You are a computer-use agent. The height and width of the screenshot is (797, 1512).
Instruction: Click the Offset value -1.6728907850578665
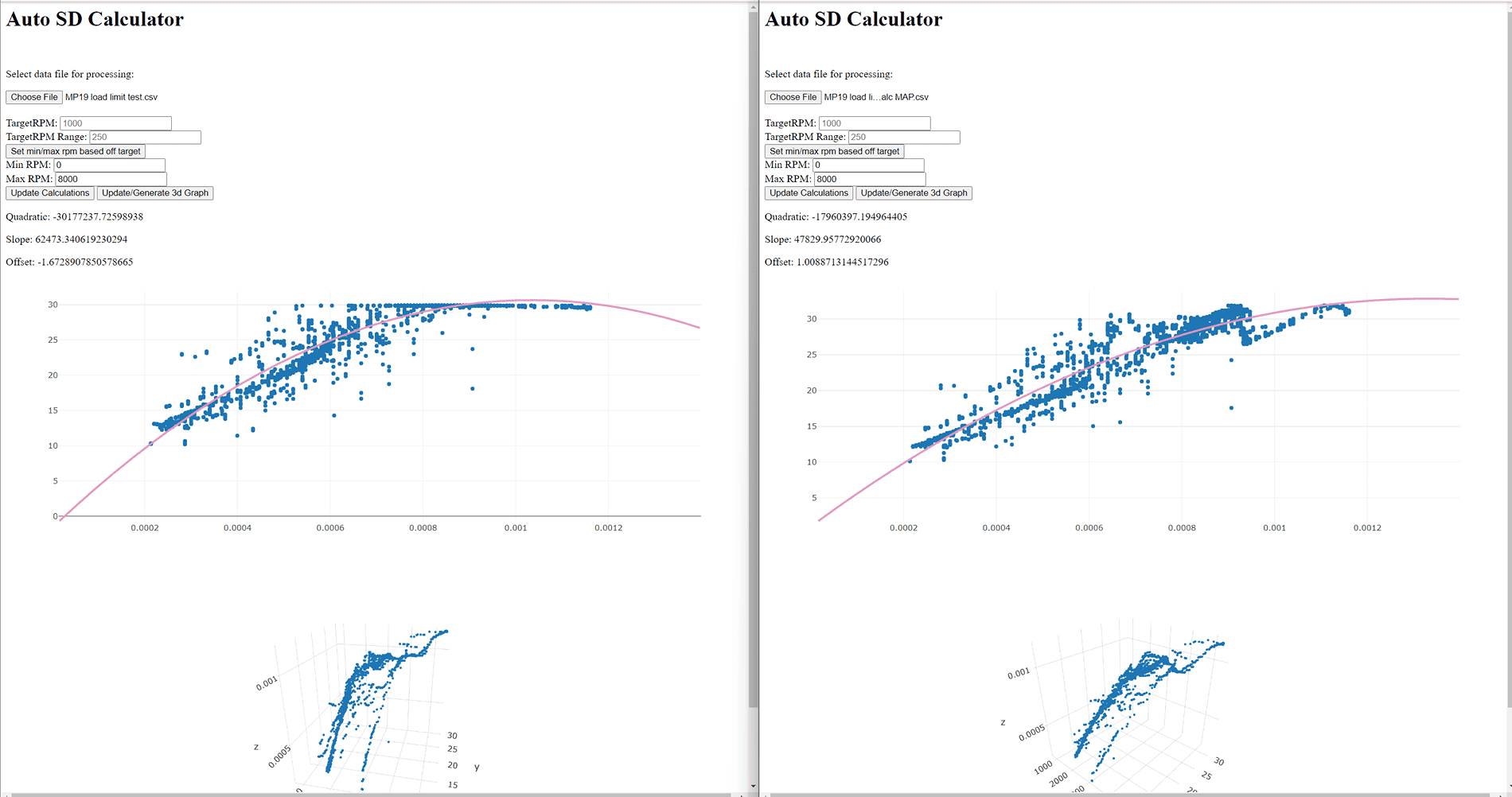[85, 262]
